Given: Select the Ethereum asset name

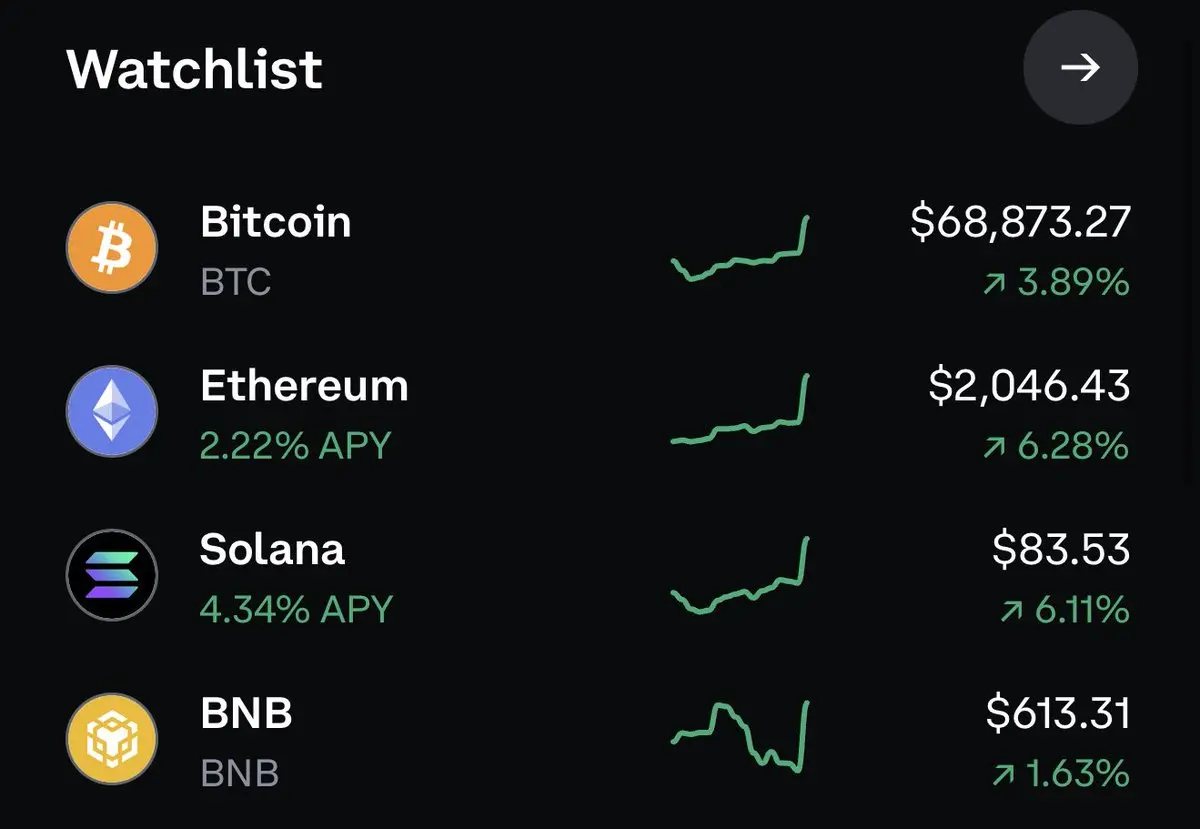Looking at the screenshot, I should [304, 386].
